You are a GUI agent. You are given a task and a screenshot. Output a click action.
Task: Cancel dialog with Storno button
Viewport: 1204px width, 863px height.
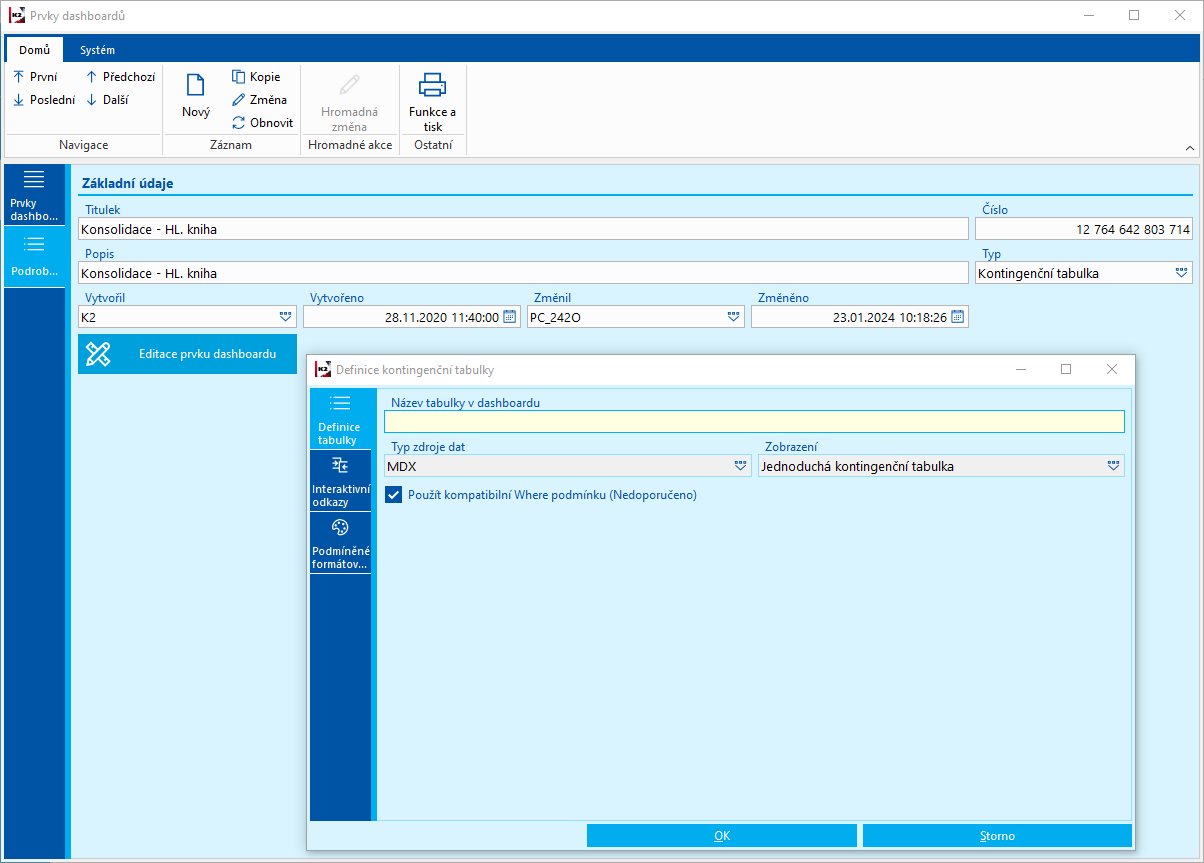[x=996, y=836]
